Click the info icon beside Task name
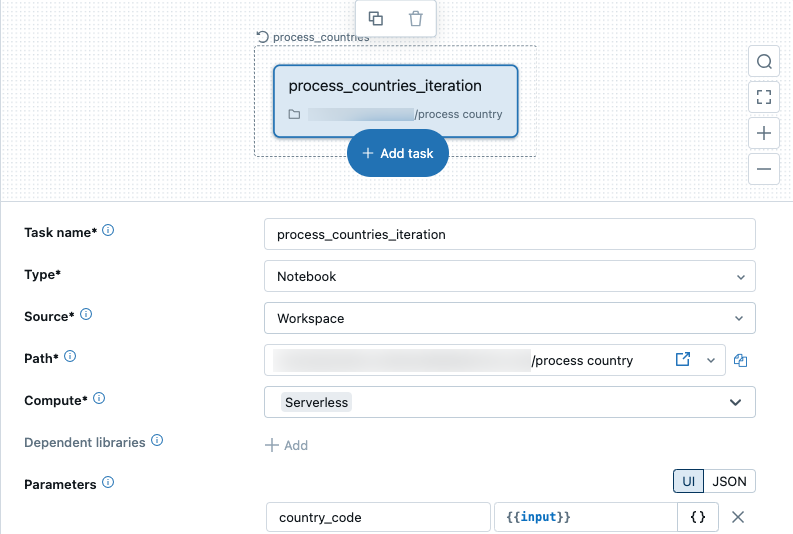Viewport: 793px width, 534px height. (108, 231)
